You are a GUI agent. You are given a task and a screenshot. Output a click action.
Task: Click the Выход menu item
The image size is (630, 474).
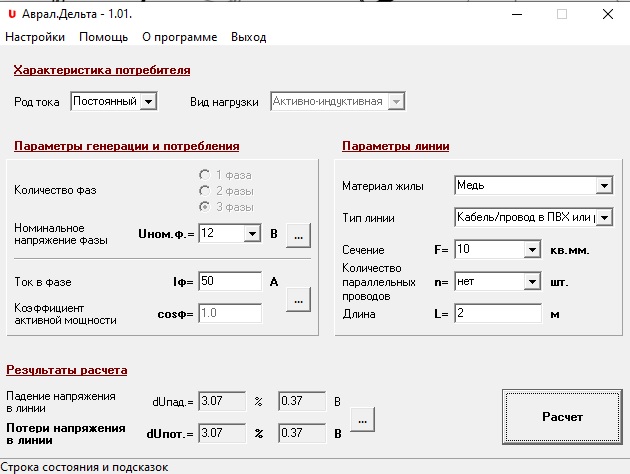pos(248,37)
